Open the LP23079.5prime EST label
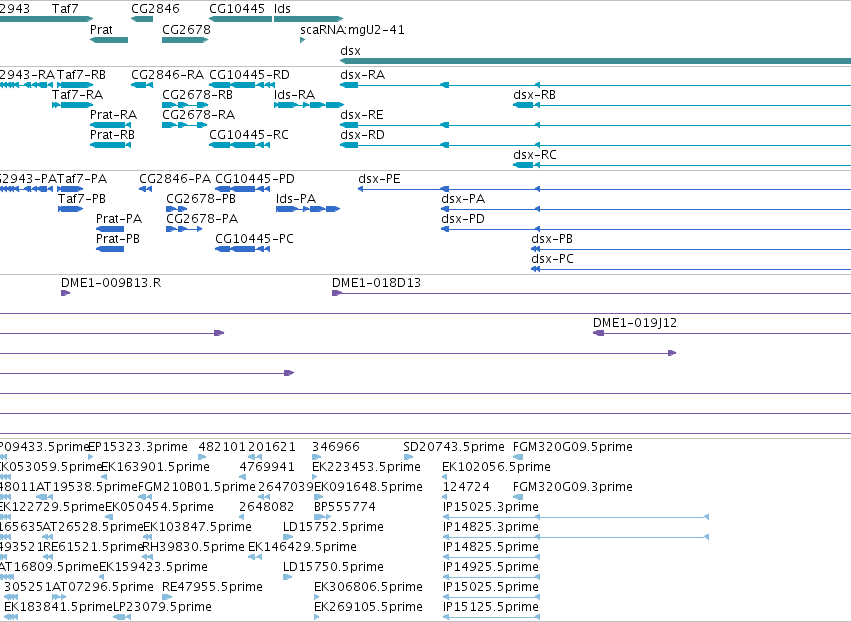 [162, 607]
